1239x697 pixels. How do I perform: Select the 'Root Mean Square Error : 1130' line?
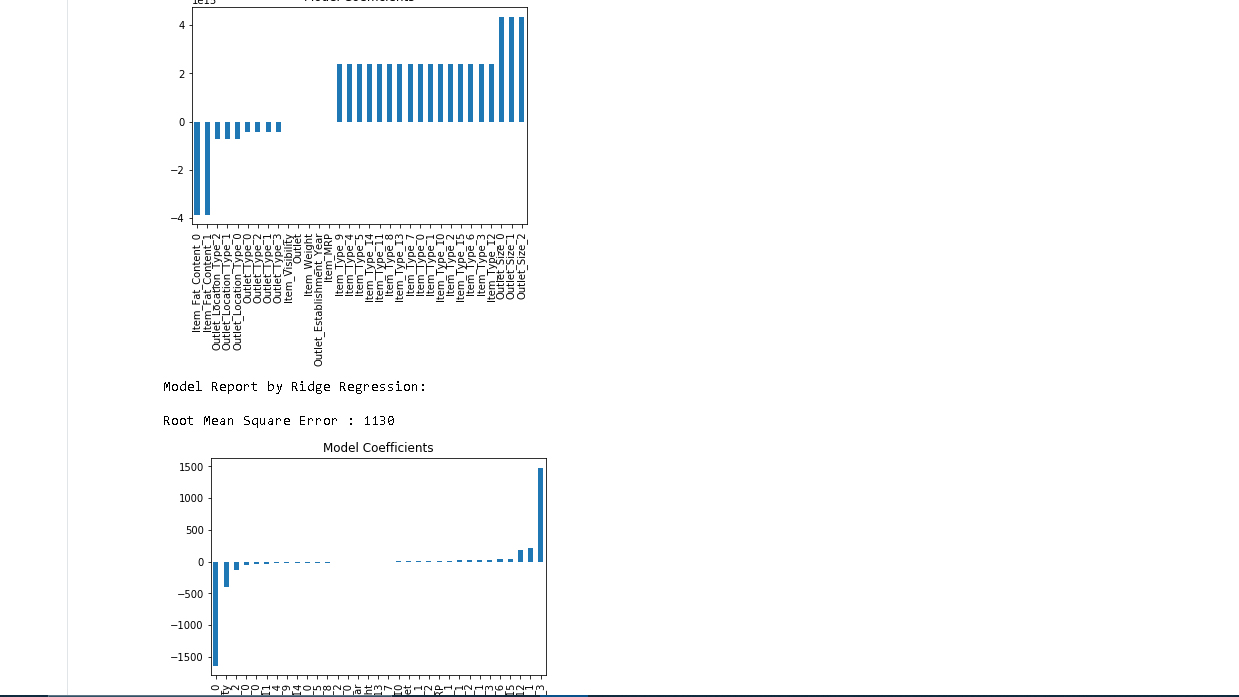[x=279, y=421]
